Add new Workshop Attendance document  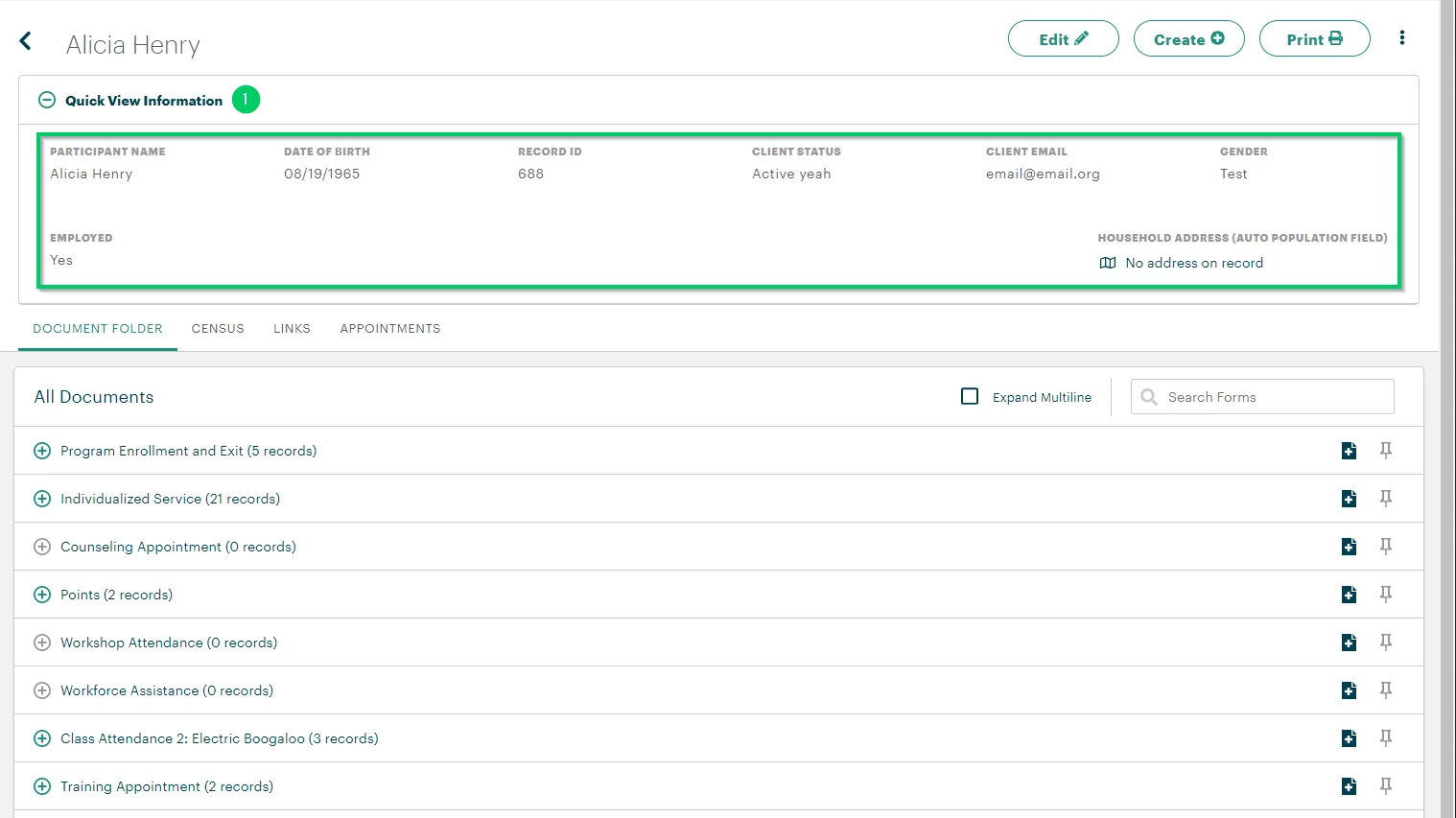[x=1349, y=643]
